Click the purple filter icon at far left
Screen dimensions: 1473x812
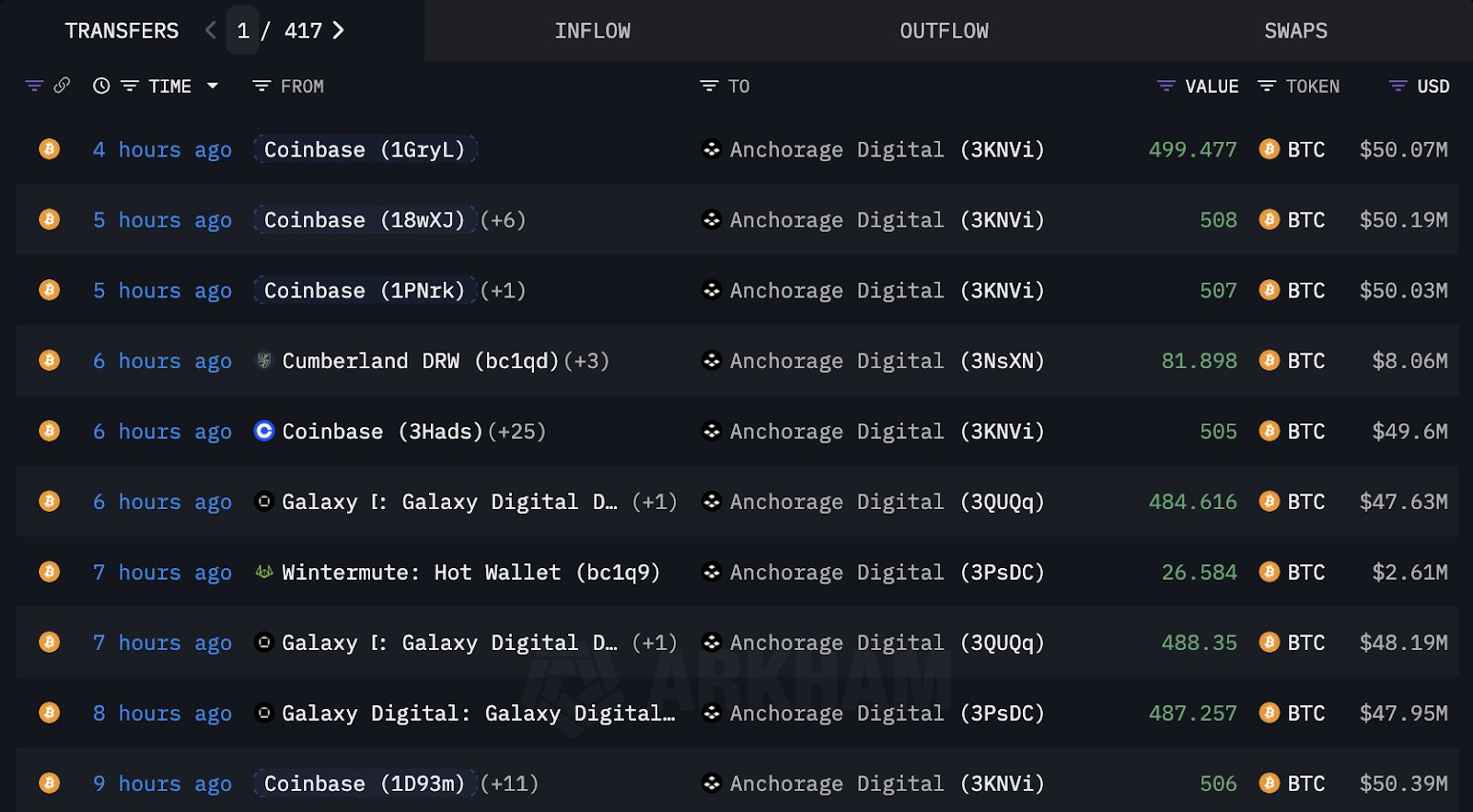tap(34, 86)
